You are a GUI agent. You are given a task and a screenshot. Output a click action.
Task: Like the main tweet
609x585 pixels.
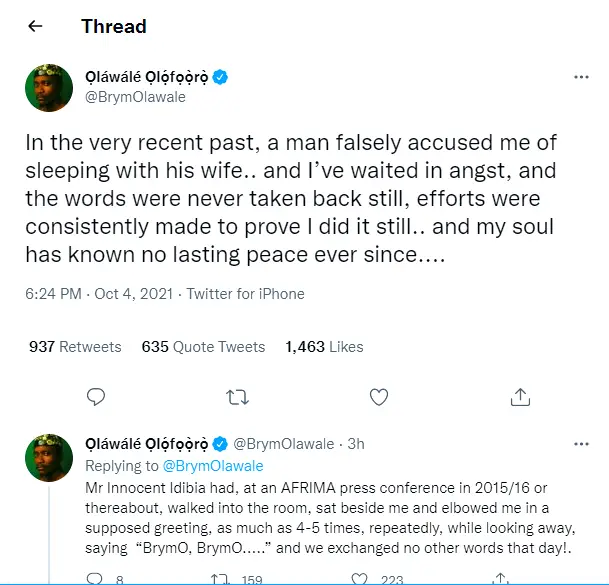379,398
